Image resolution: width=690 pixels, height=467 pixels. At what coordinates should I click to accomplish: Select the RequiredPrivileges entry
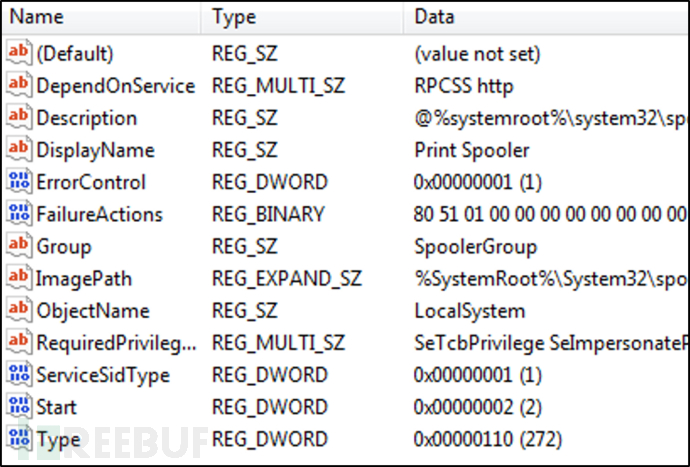tap(116, 343)
